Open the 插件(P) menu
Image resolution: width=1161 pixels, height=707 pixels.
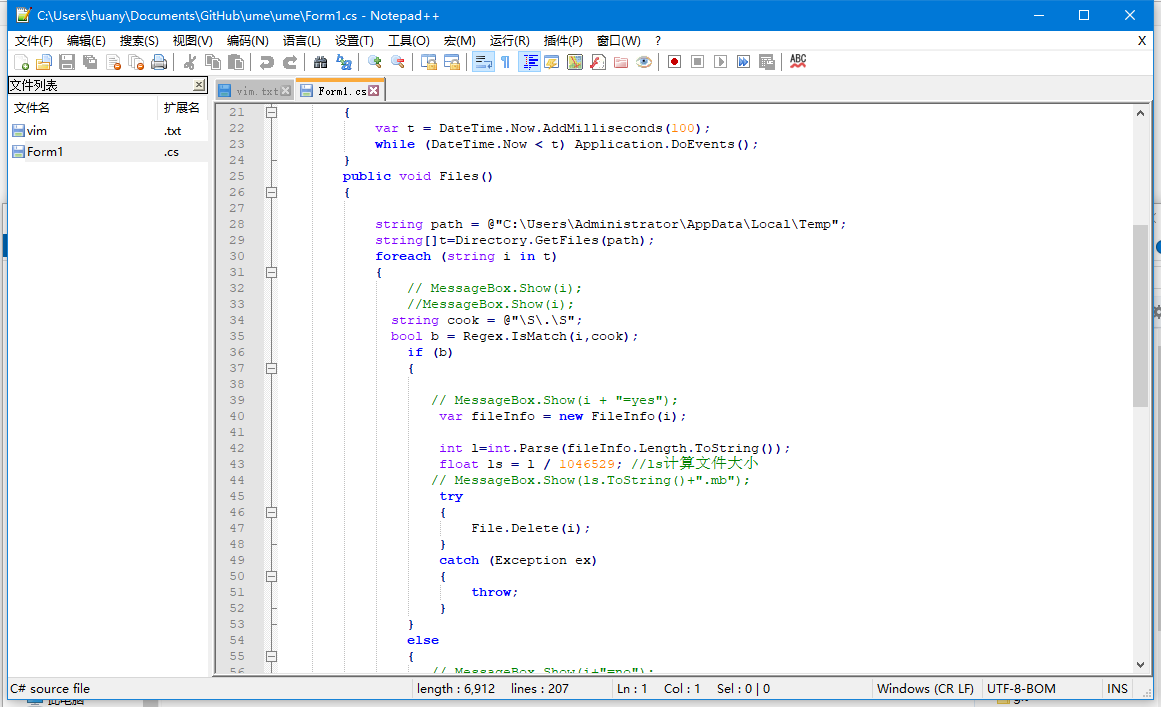pos(563,41)
